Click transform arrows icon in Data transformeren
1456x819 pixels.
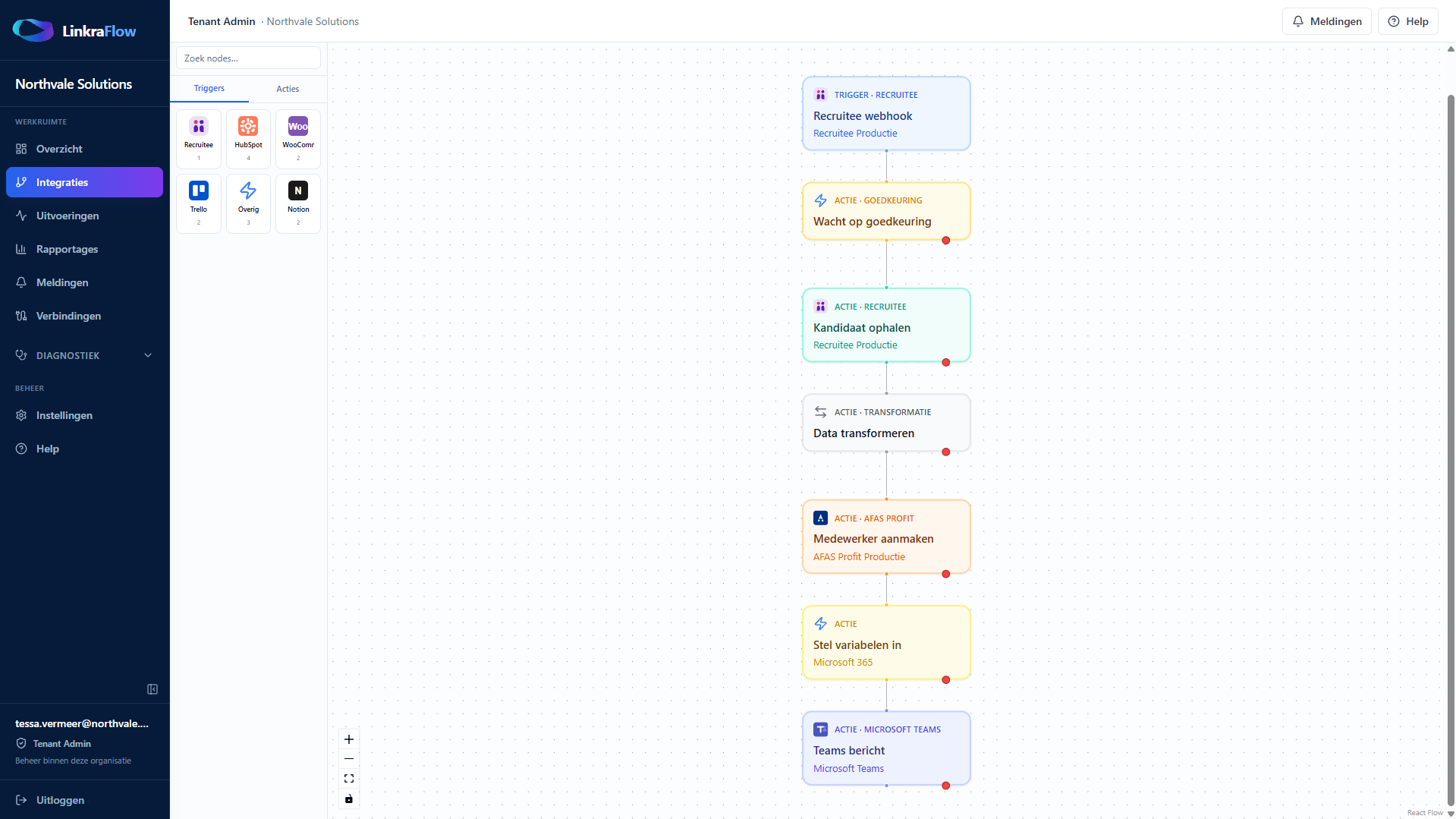(820, 412)
